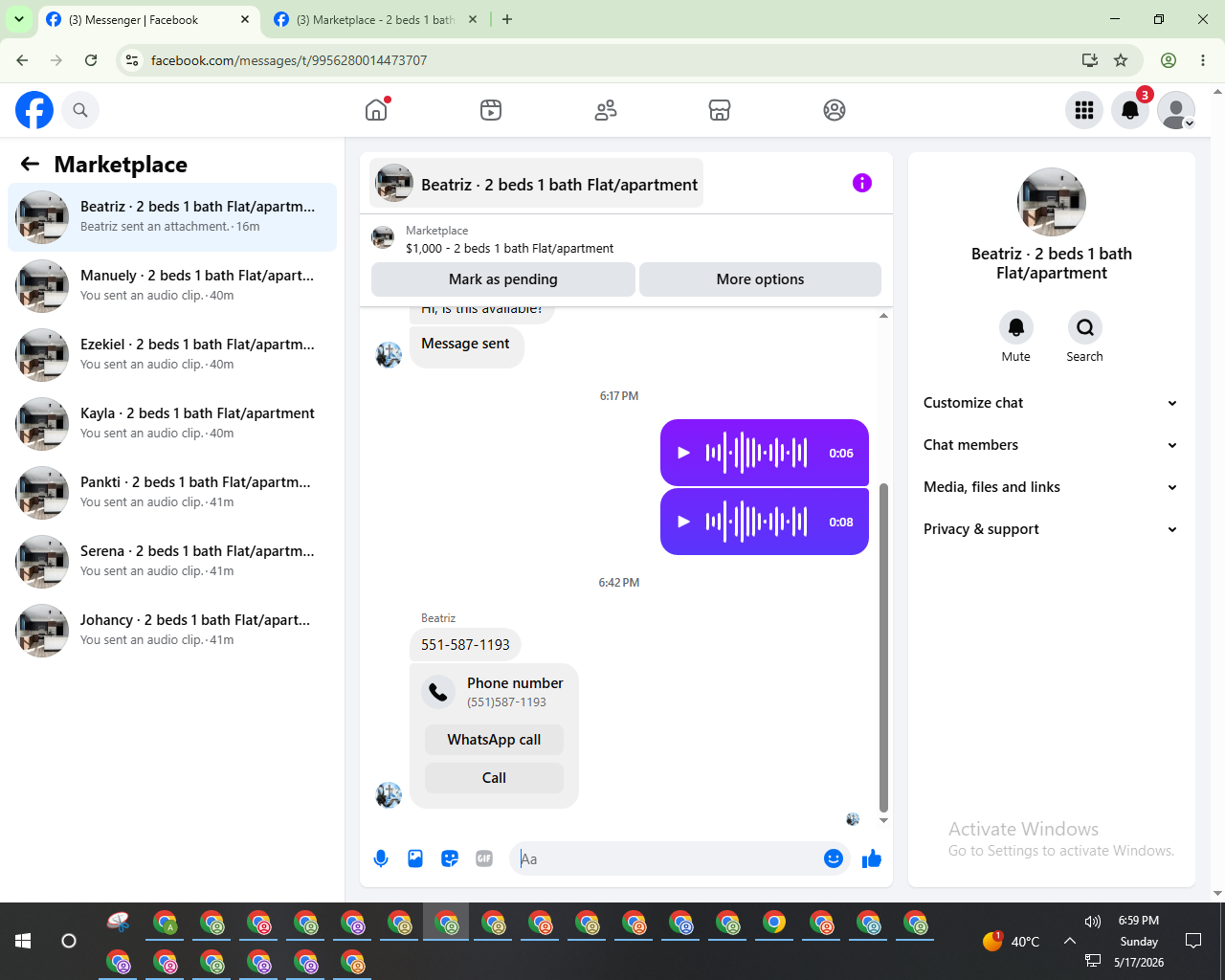Focus the Aa message input field

(668, 858)
